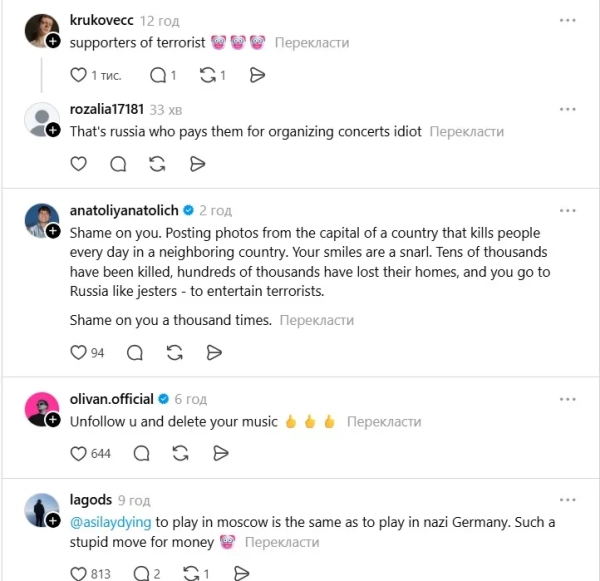The height and width of the screenshot is (581, 600).
Task: Reply to anatoliyanatolich's comment
Action: click(134, 352)
